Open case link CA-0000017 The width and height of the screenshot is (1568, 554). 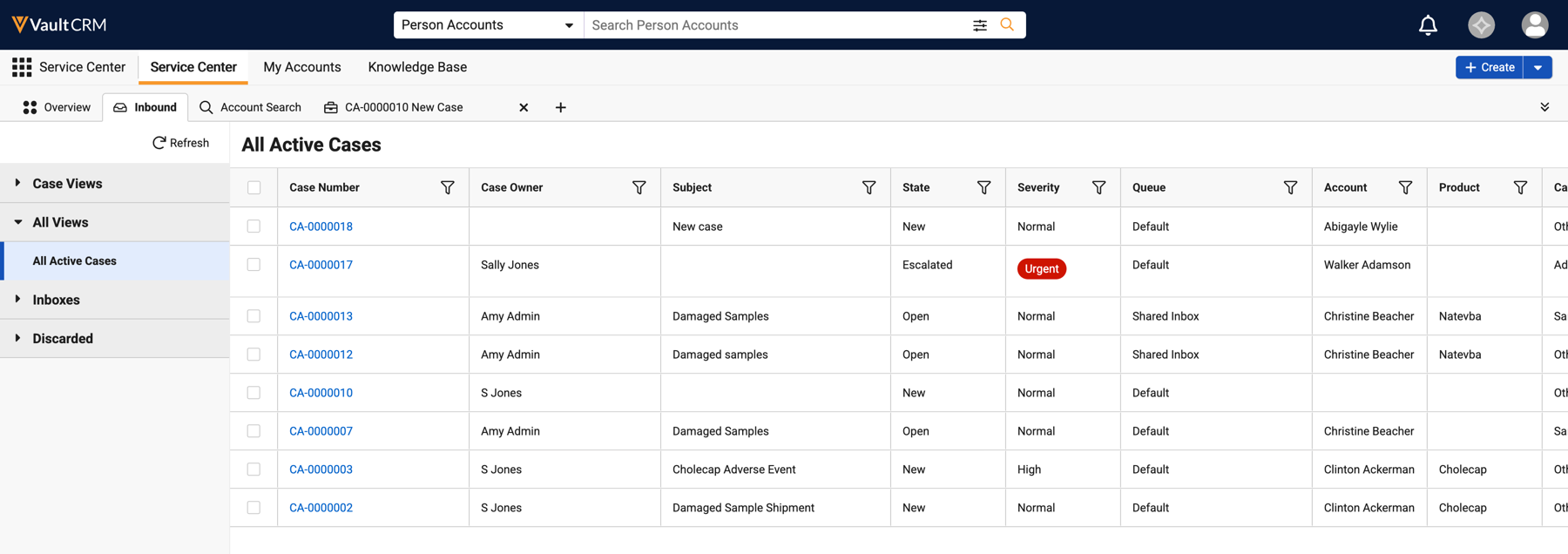(x=321, y=265)
